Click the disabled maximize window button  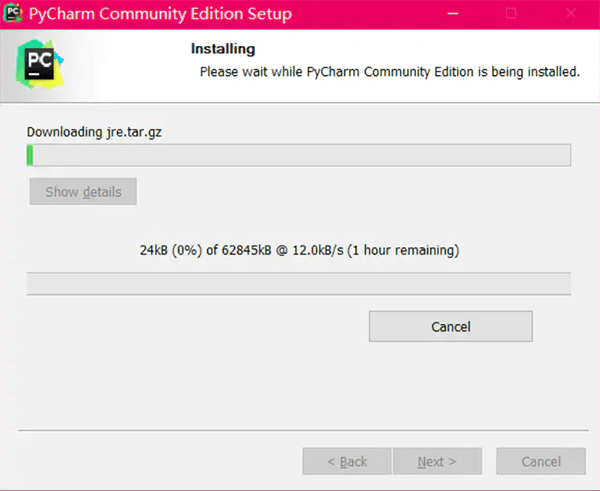[x=511, y=14]
